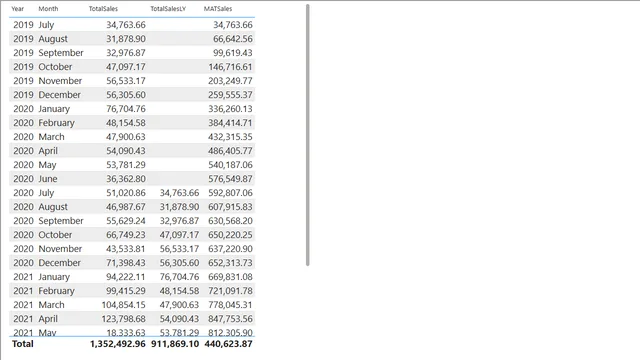Select the MATSales value 592,807.06
Image resolution: width=640 pixels, height=360 pixels.
pos(230,193)
